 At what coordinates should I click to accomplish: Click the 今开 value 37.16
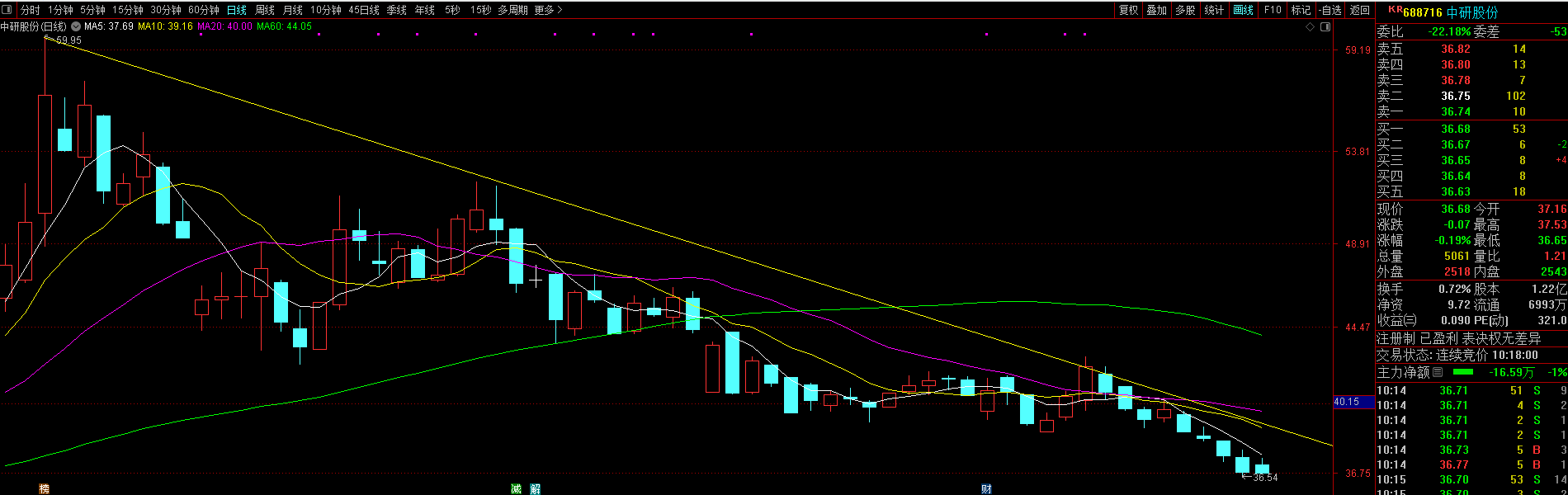[1551, 209]
